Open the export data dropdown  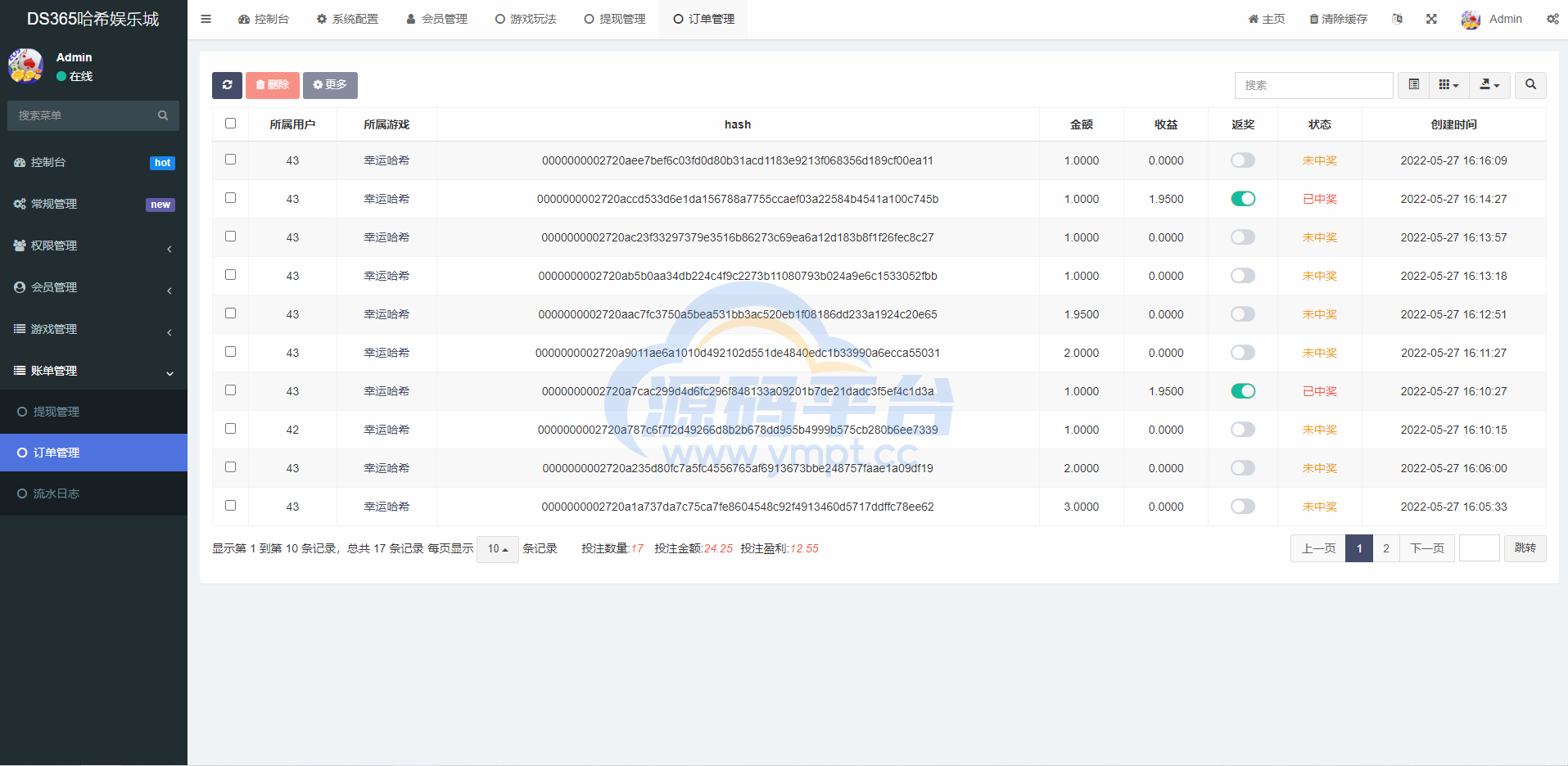pyautogui.click(x=1489, y=85)
